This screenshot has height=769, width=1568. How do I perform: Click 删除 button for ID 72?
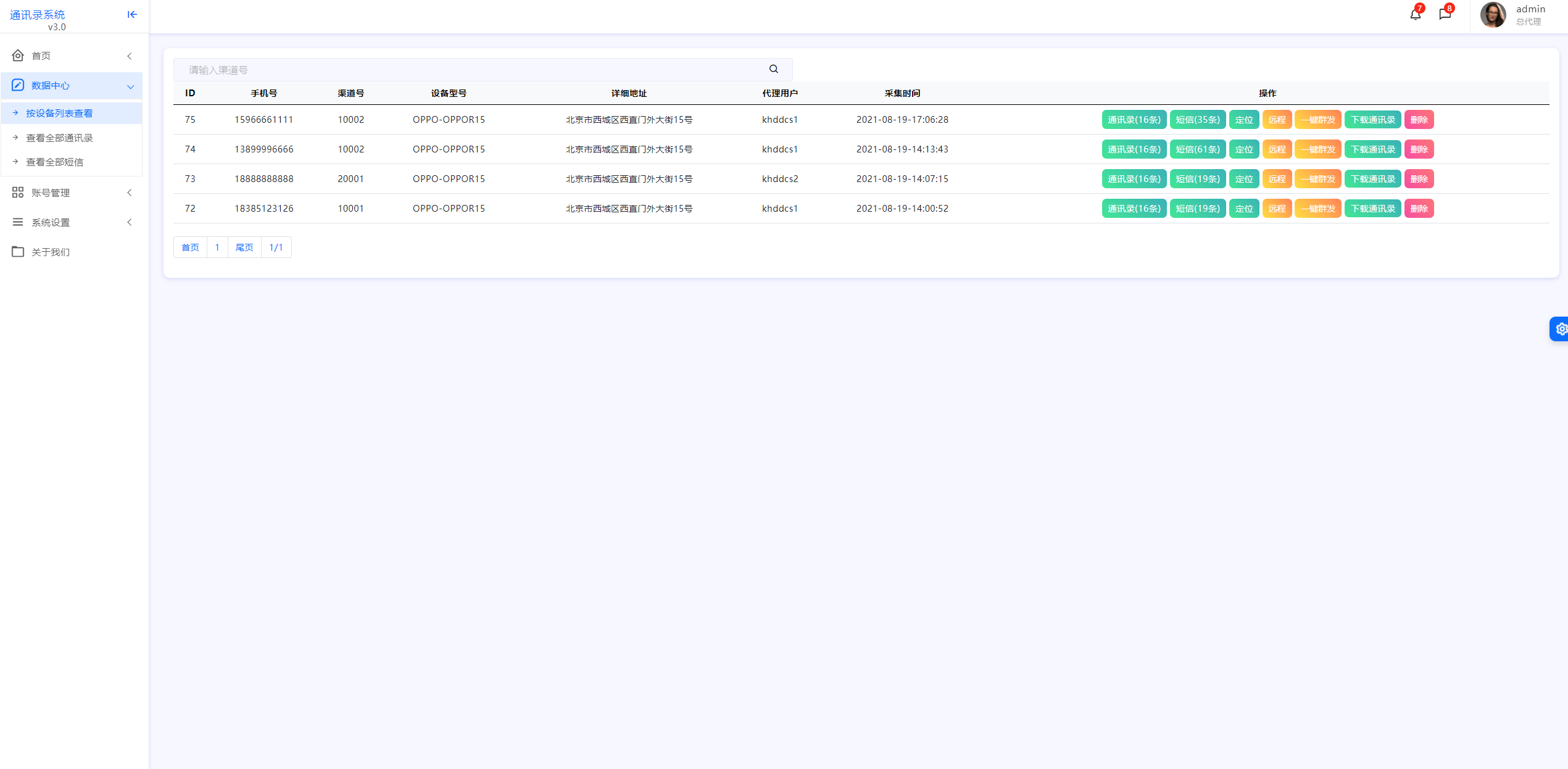pyautogui.click(x=1419, y=209)
